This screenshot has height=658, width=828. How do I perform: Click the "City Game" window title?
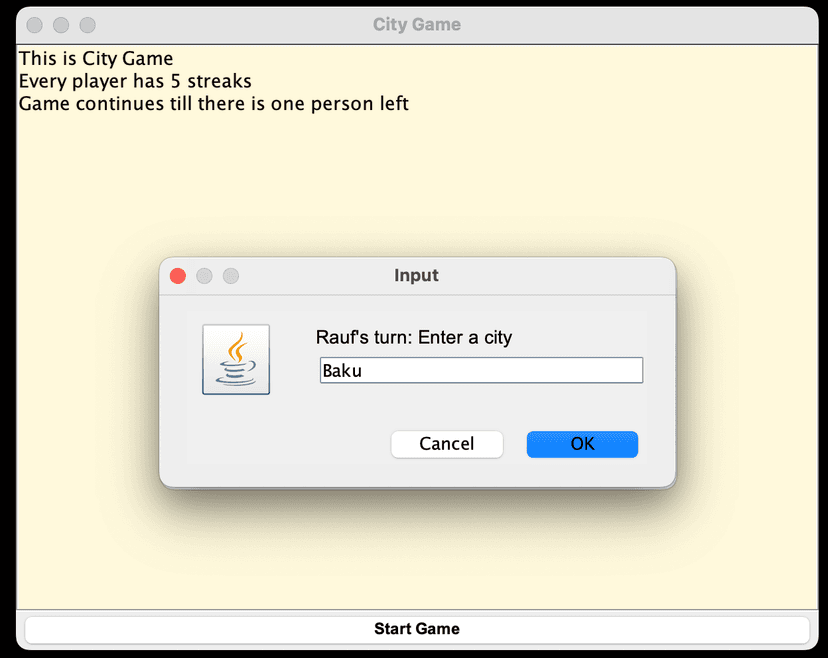[x=417, y=25]
